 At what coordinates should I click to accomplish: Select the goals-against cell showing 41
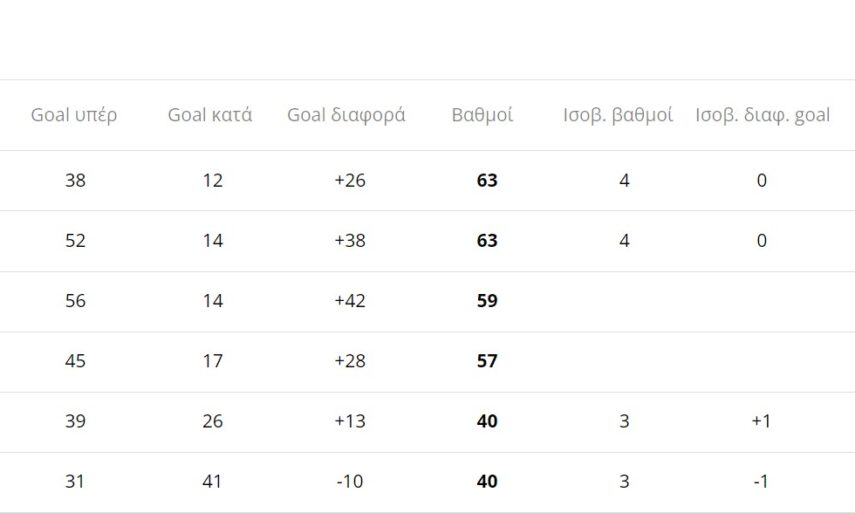(212, 481)
